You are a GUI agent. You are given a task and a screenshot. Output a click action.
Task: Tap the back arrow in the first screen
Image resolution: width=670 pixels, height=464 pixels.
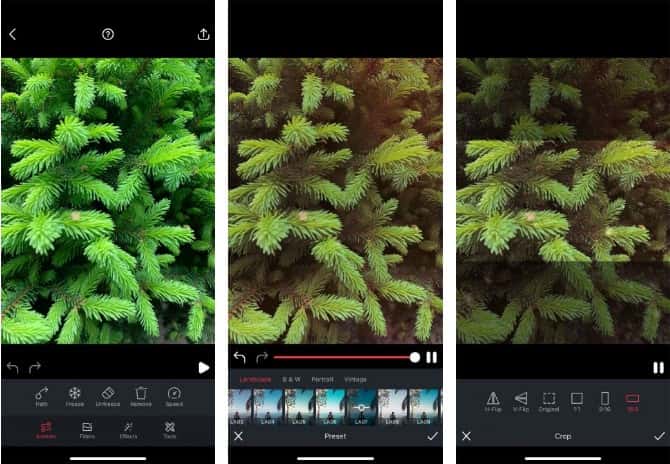[x=12, y=34]
